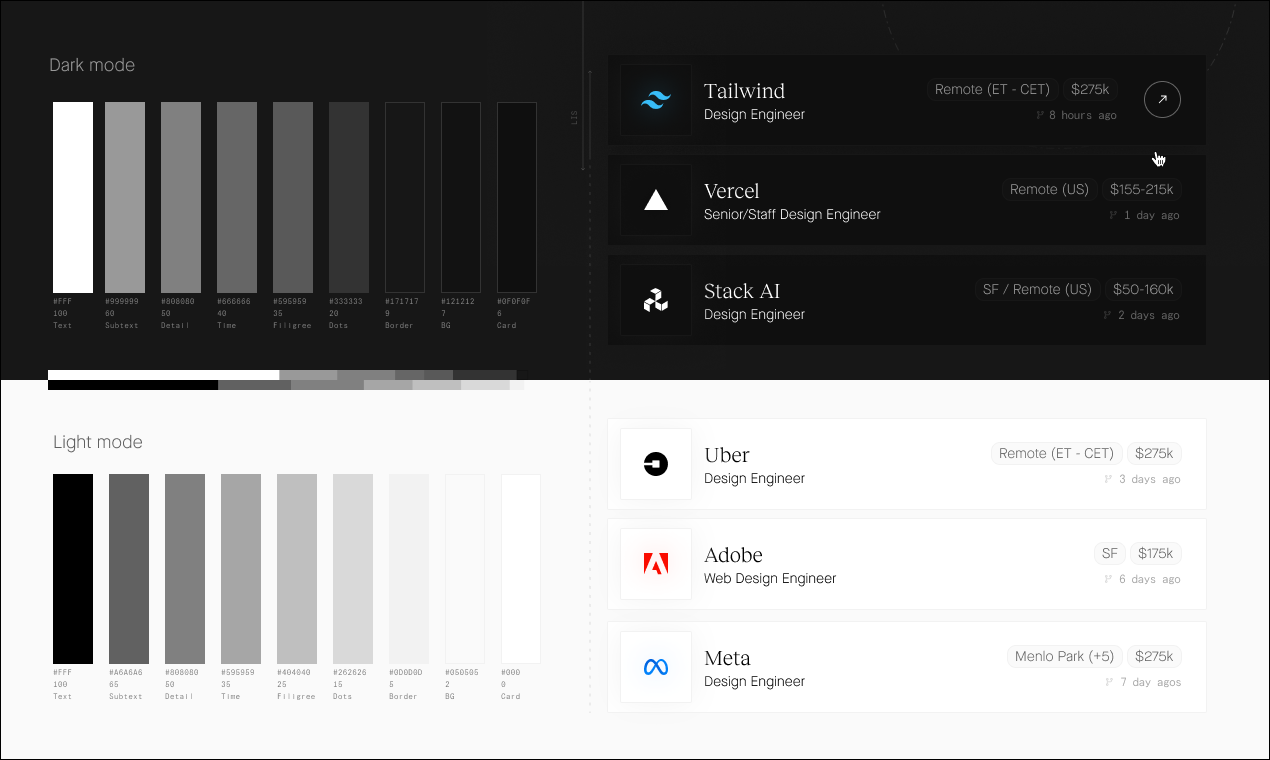Click the Adobe logo icon

pyautogui.click(x=656, y=564)
